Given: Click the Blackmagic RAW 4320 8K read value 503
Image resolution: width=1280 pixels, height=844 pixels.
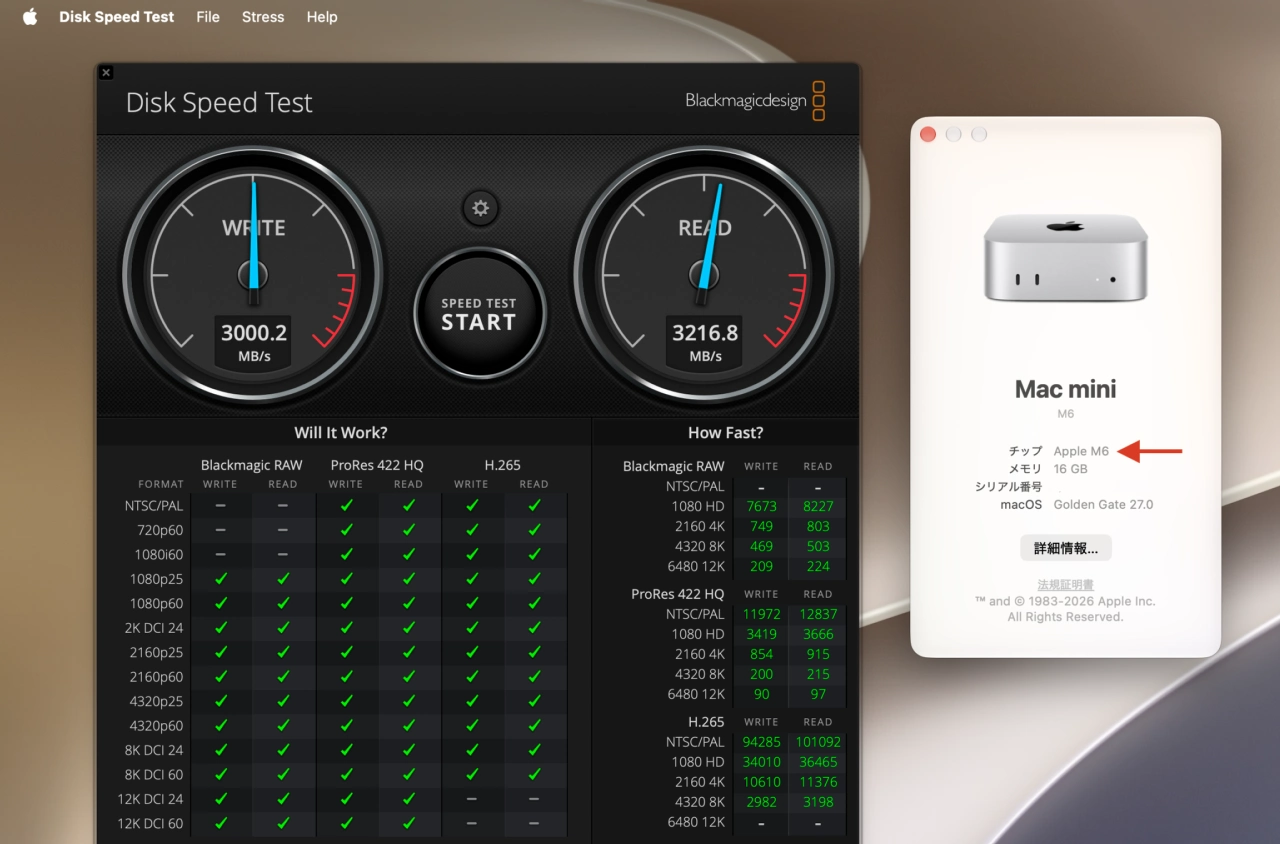Looking at the screenshot, I should click(x=818, y=546).
